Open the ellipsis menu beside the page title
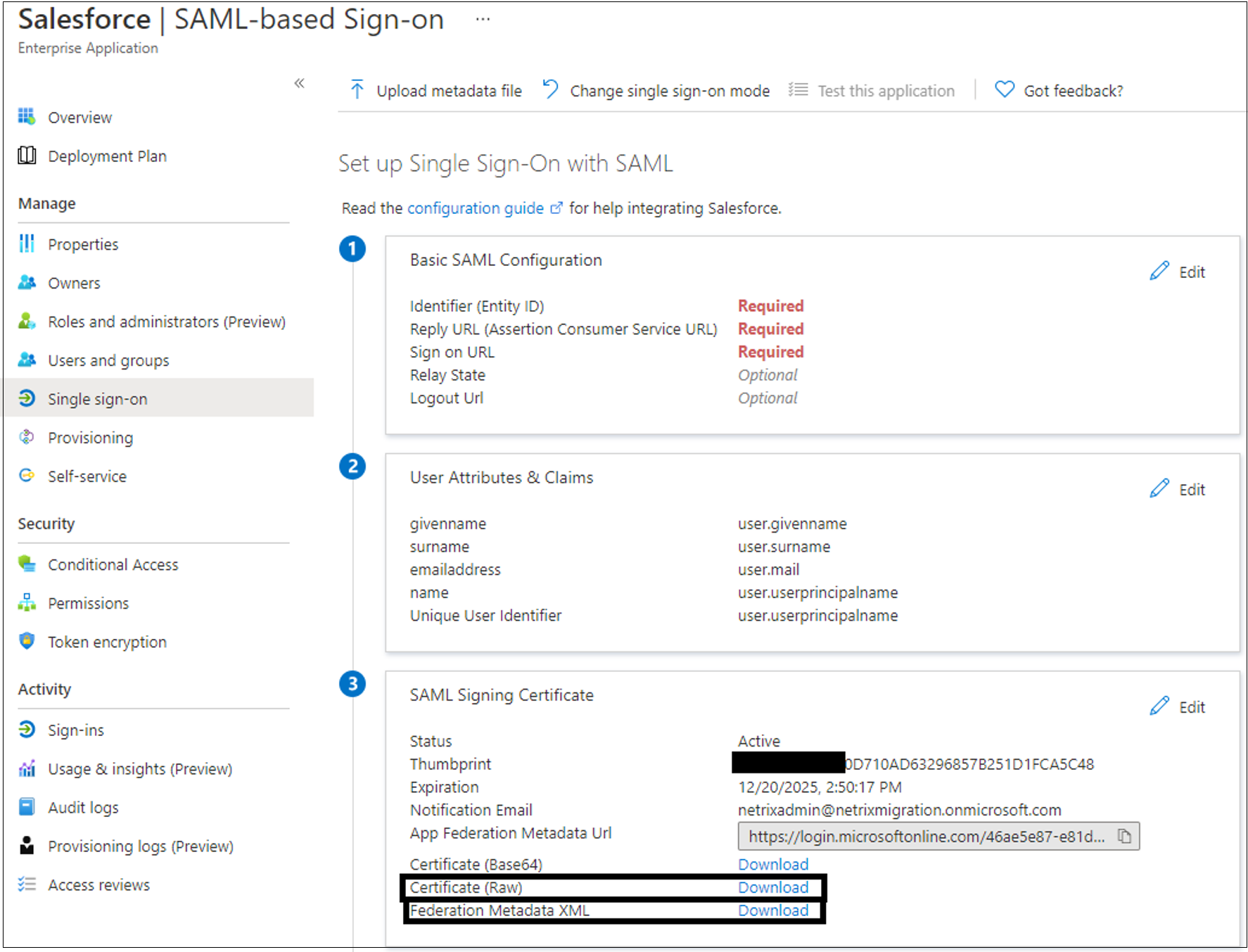The width and height of the screenshot is (1248, 952). (483, 19)
